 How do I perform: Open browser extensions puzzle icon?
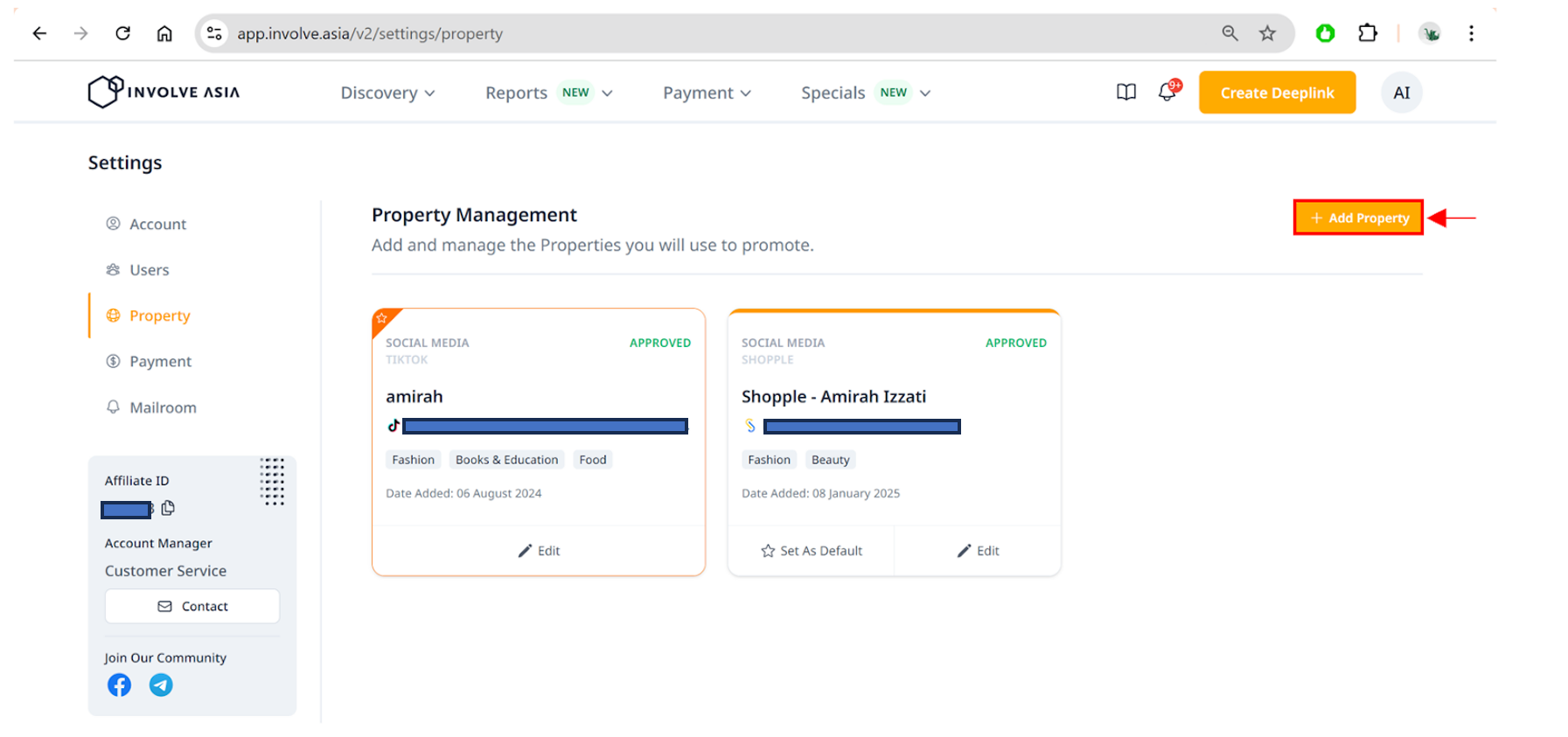(x=1367, y=33)
